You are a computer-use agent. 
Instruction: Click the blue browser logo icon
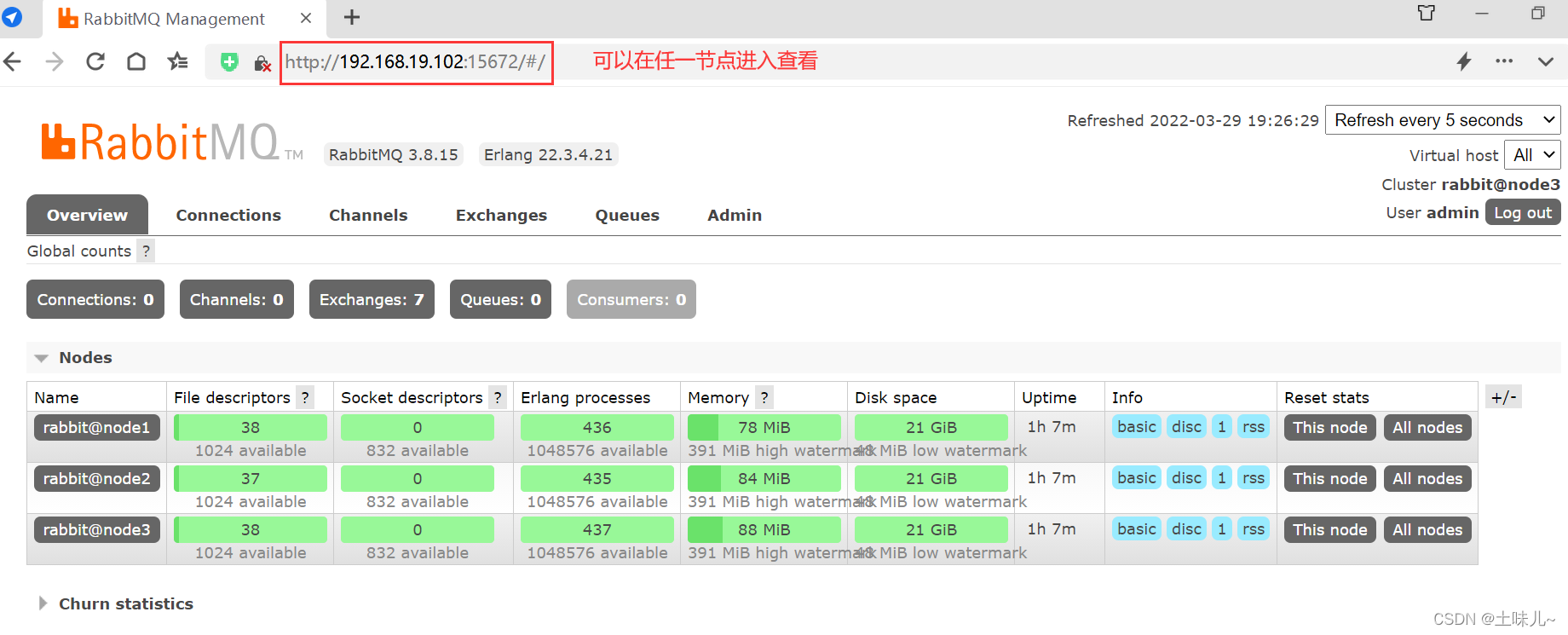12,17
